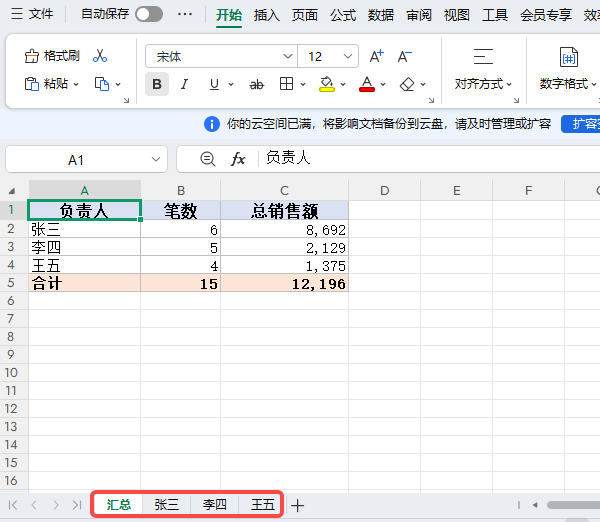This screenshot has height=522, width=600.
Task: Toggle underline formatting
Action: click(x=214, y=84)
